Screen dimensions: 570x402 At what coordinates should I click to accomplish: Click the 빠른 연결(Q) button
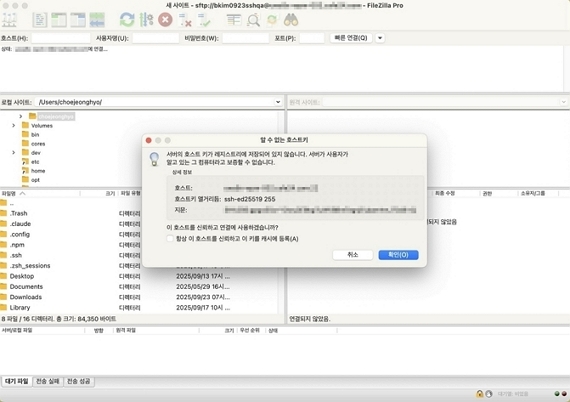(x=351, y=38)
